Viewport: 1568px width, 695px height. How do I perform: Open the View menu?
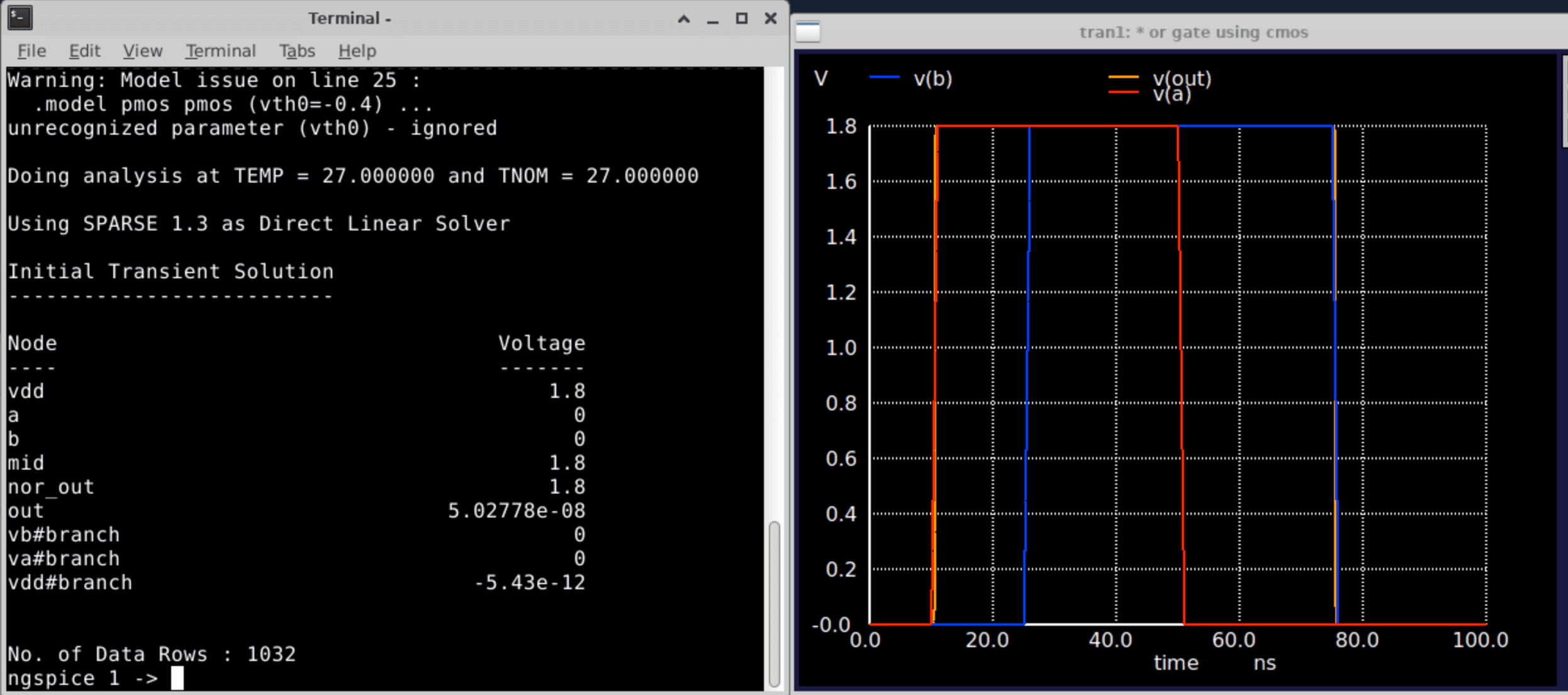142,51
